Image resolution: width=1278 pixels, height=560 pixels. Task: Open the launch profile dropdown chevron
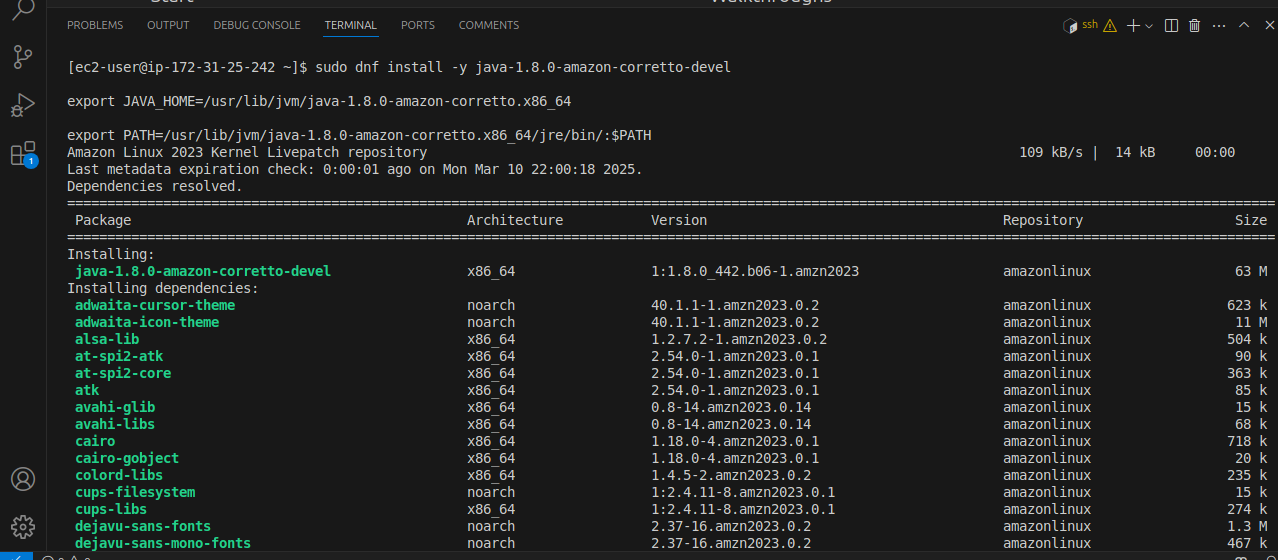[1149, 25]
